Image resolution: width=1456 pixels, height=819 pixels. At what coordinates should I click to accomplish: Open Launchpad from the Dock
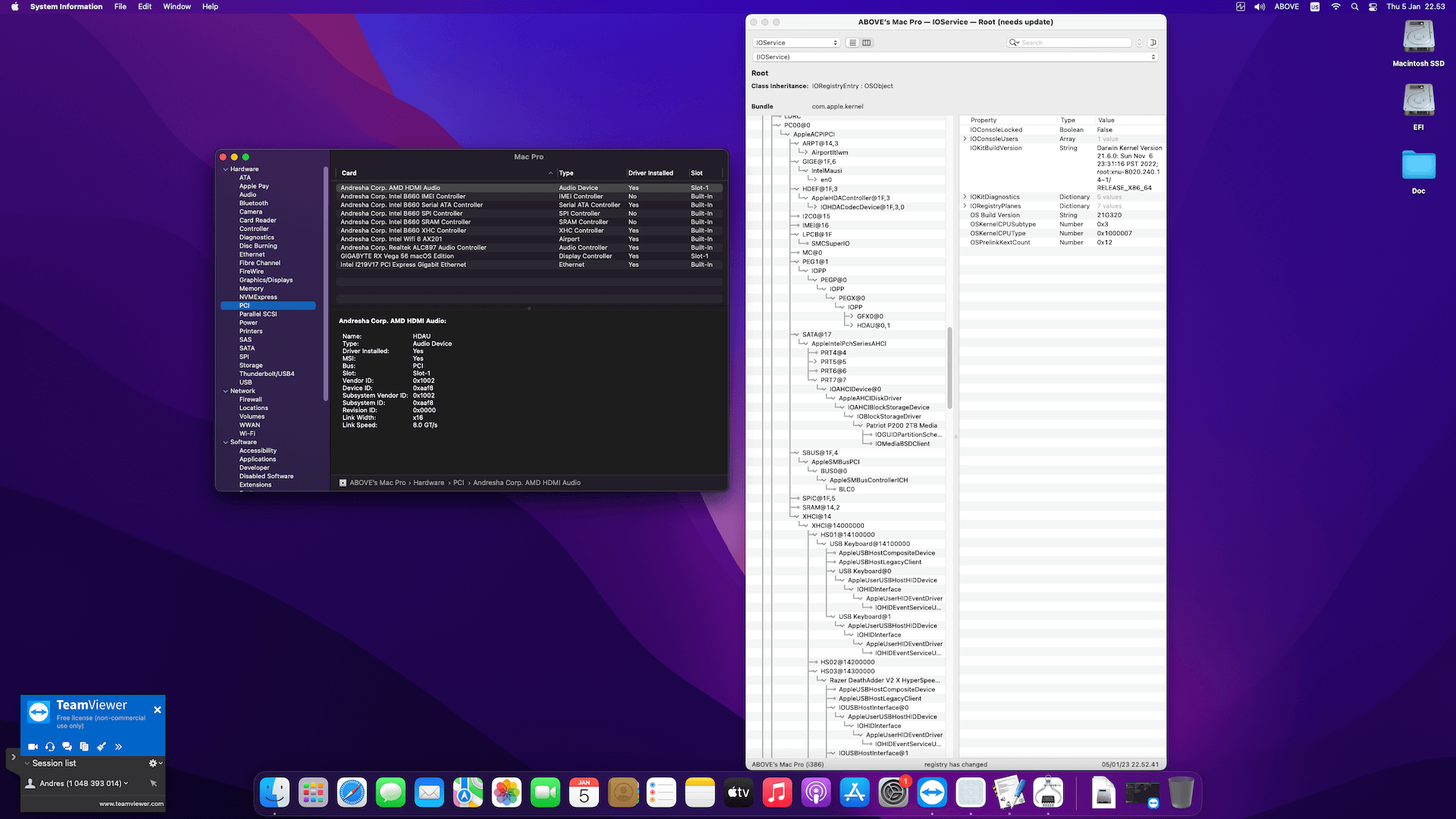tap(313, 793)
